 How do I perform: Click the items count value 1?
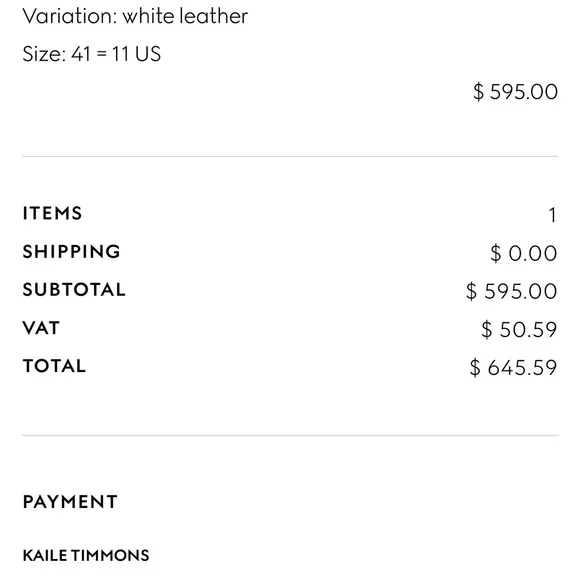tap(552, 215)
